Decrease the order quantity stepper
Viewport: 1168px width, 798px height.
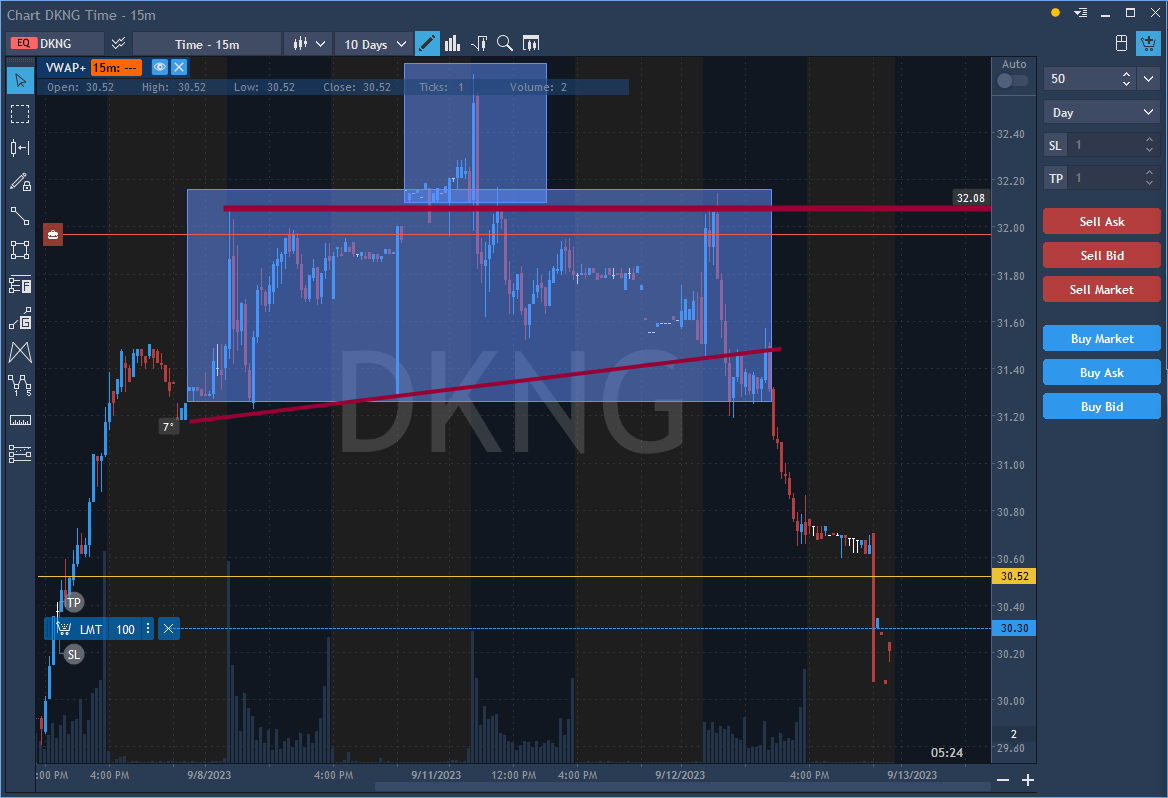pyautogui.click(x=1126, y=83)
